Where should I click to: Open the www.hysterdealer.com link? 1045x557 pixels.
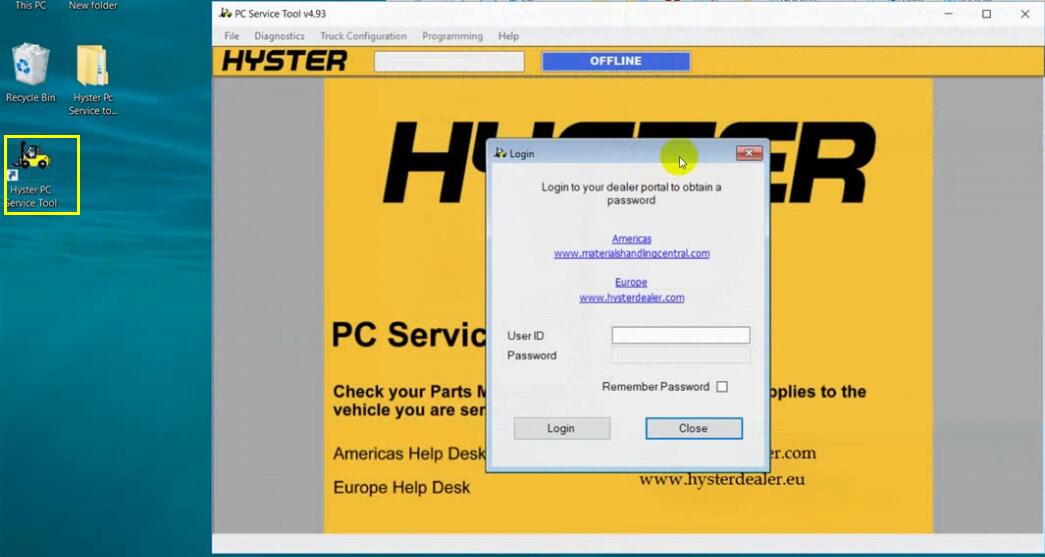(632, 298)
